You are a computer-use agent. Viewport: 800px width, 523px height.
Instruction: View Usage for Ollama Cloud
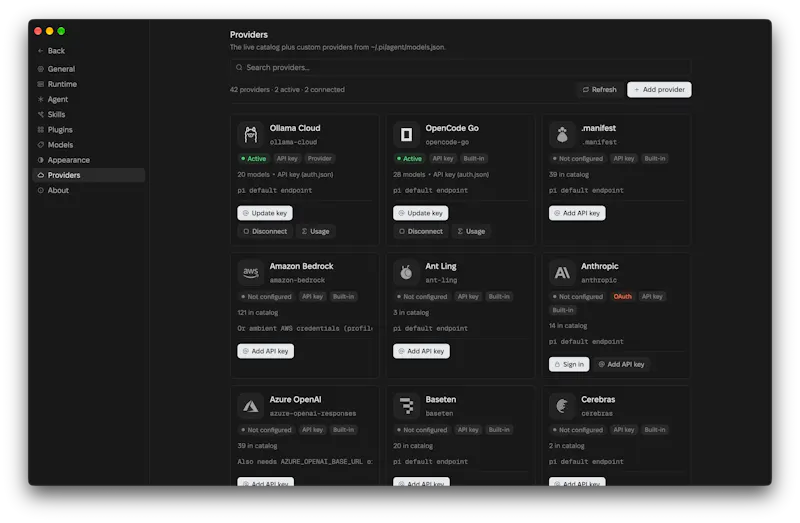click(x=316, y=231)
